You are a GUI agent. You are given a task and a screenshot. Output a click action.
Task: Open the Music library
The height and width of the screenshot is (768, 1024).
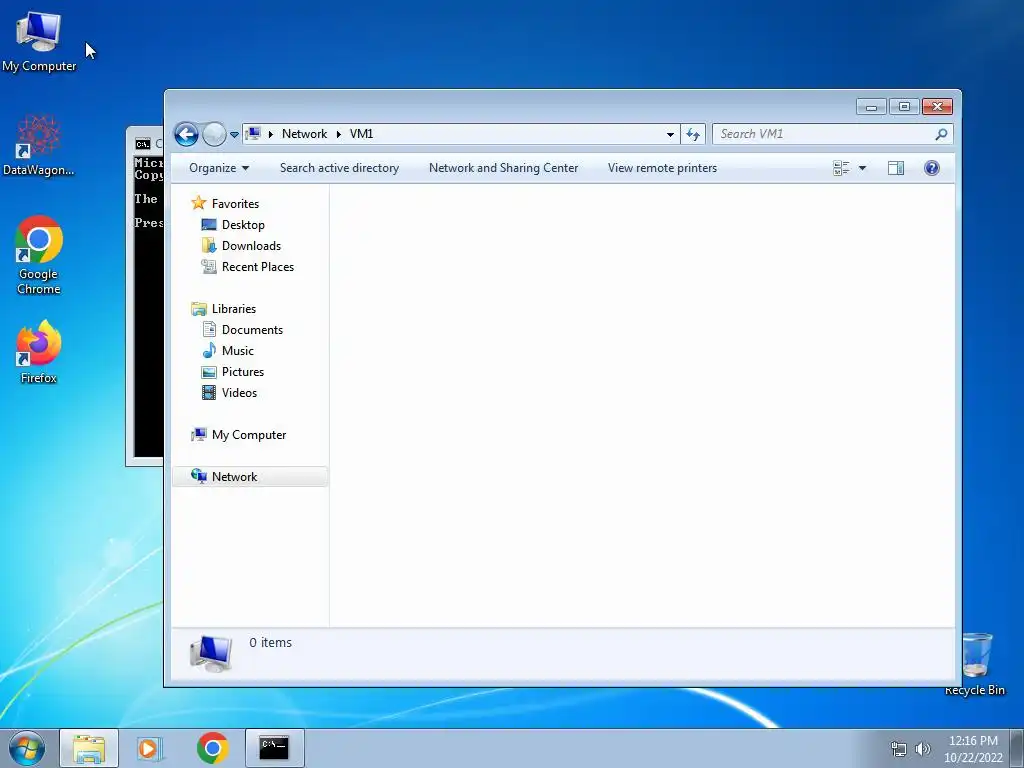tap(238, 351)
